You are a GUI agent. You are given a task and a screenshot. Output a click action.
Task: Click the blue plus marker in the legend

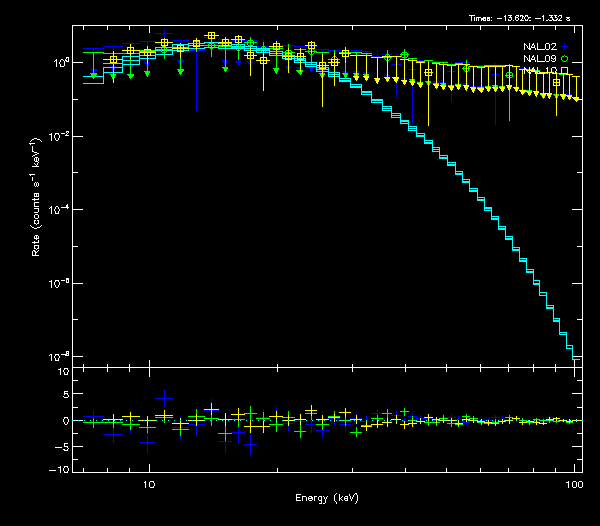tap(565, 47)
